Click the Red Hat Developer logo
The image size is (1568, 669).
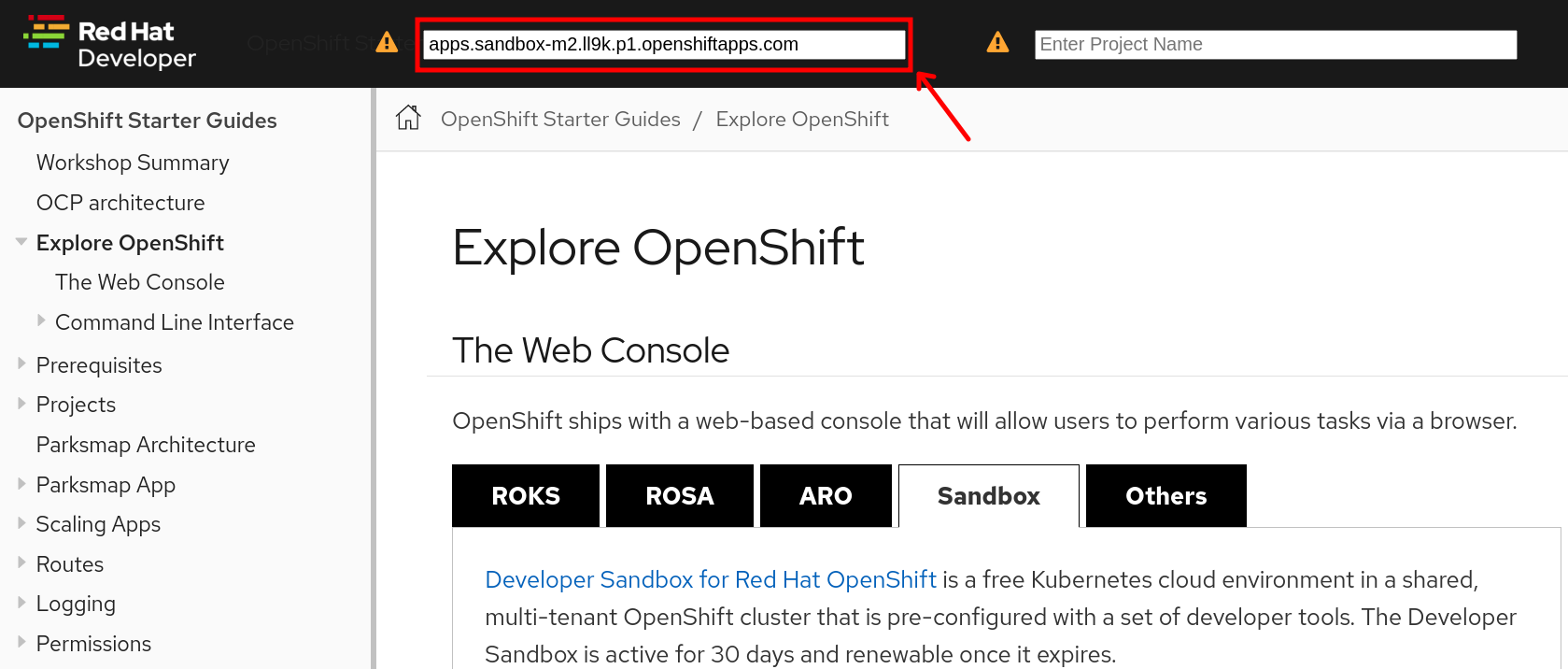tap(109, 43)
